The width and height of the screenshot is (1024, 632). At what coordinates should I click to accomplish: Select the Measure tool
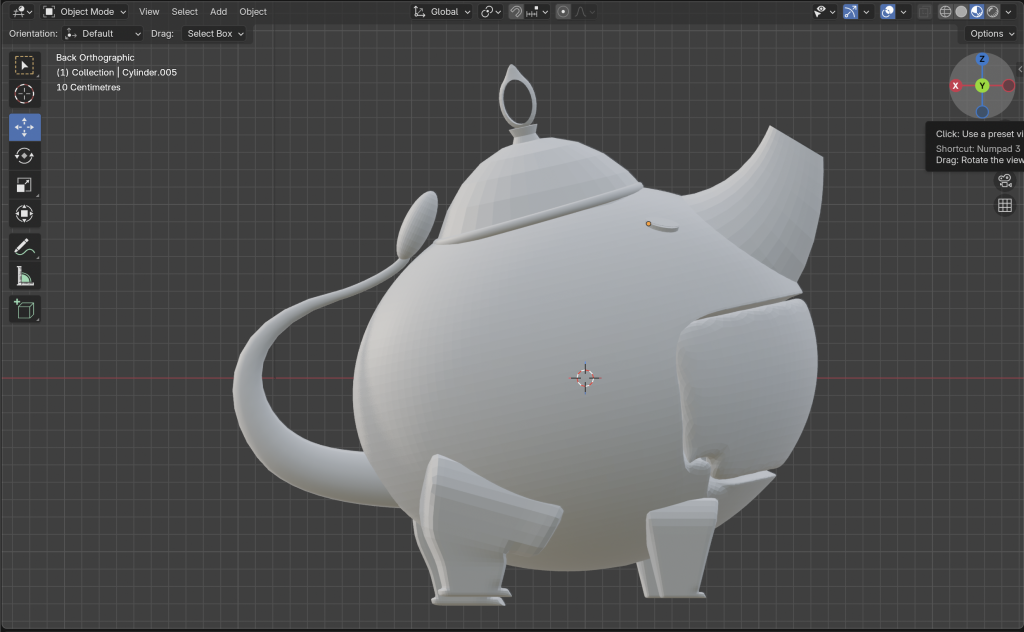point(25,276)
